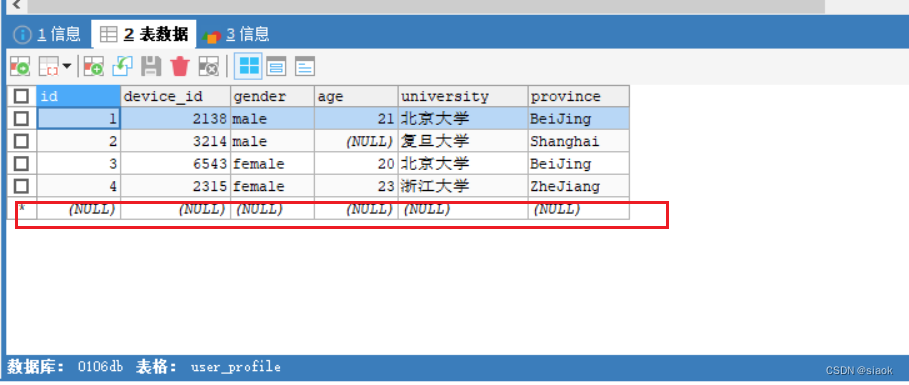Click the export table data icon
Image resolution: width=909 pixels, height=385 pixels.
20,67
